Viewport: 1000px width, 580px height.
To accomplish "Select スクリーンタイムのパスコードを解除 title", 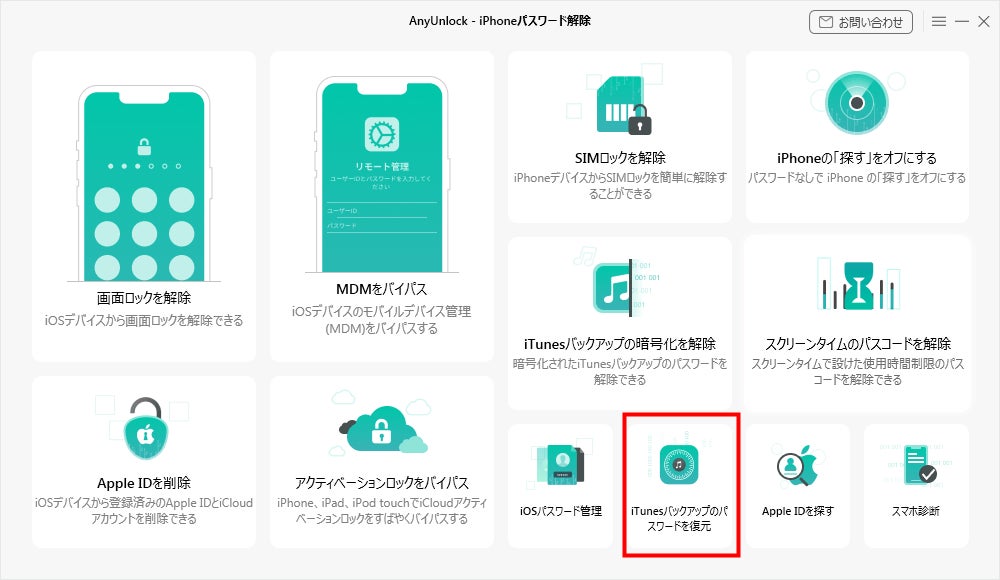I will pos(858,344).
